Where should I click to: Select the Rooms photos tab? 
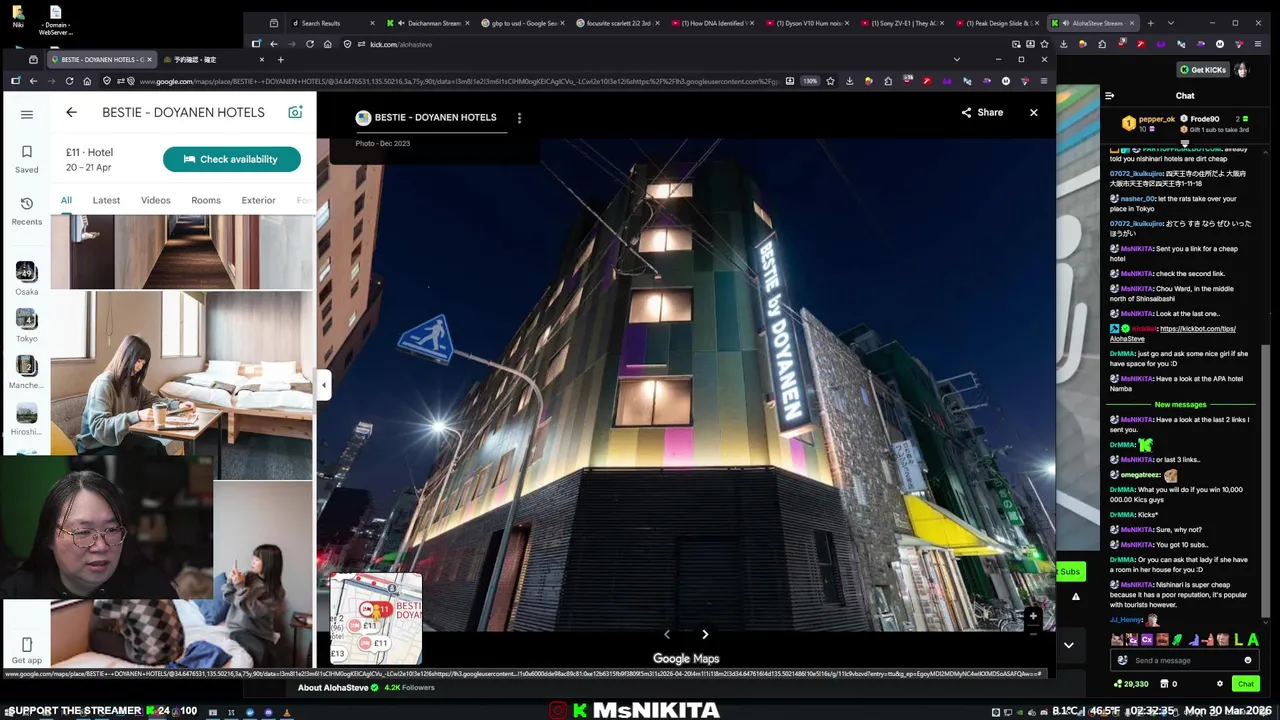[206, 200]
